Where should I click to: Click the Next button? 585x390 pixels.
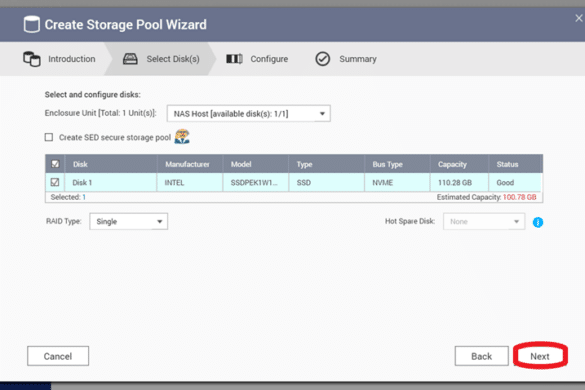pyautogui.click(x=540, y=356)
